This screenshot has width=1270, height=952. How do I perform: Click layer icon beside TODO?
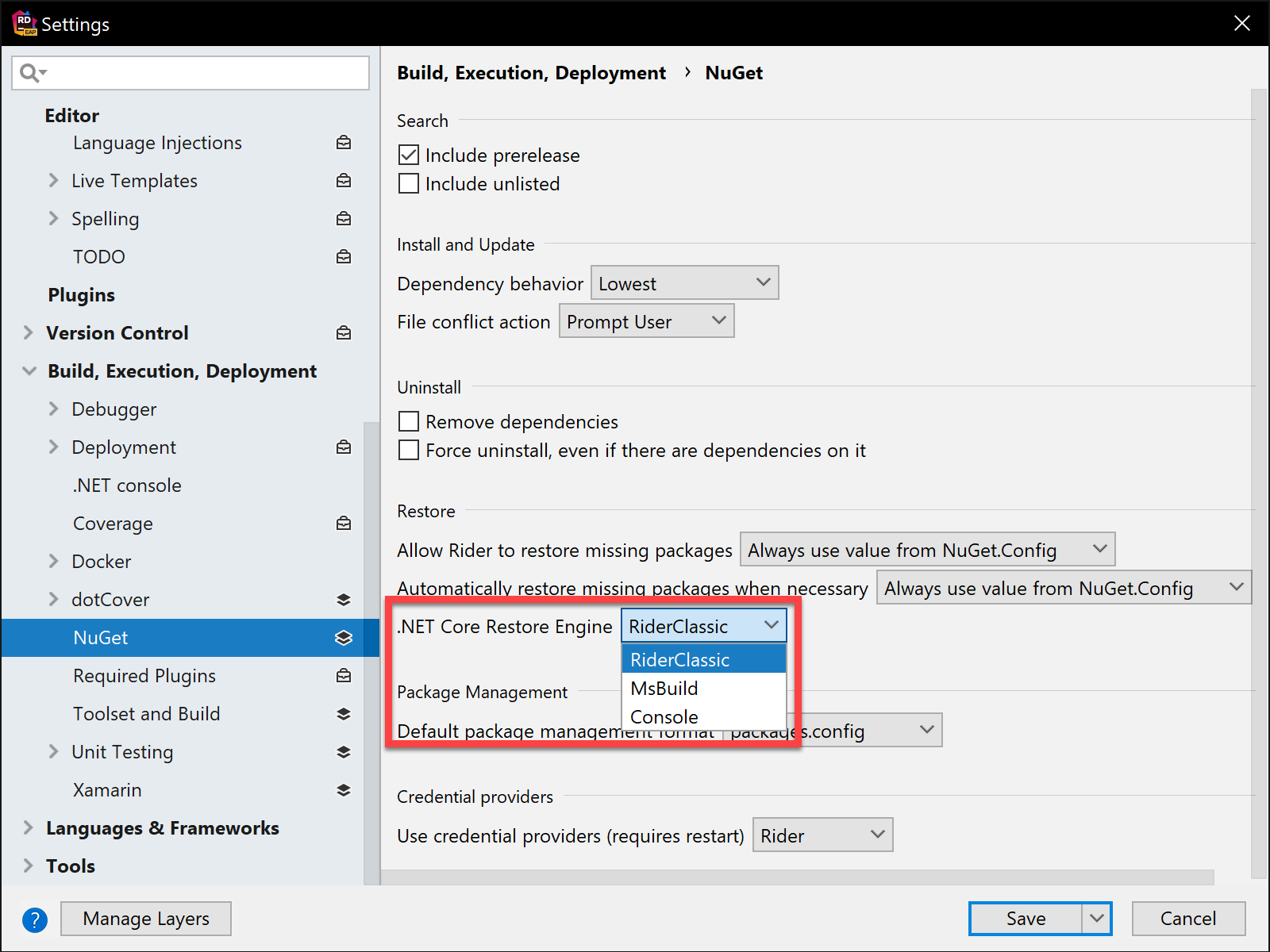[344, 257]
